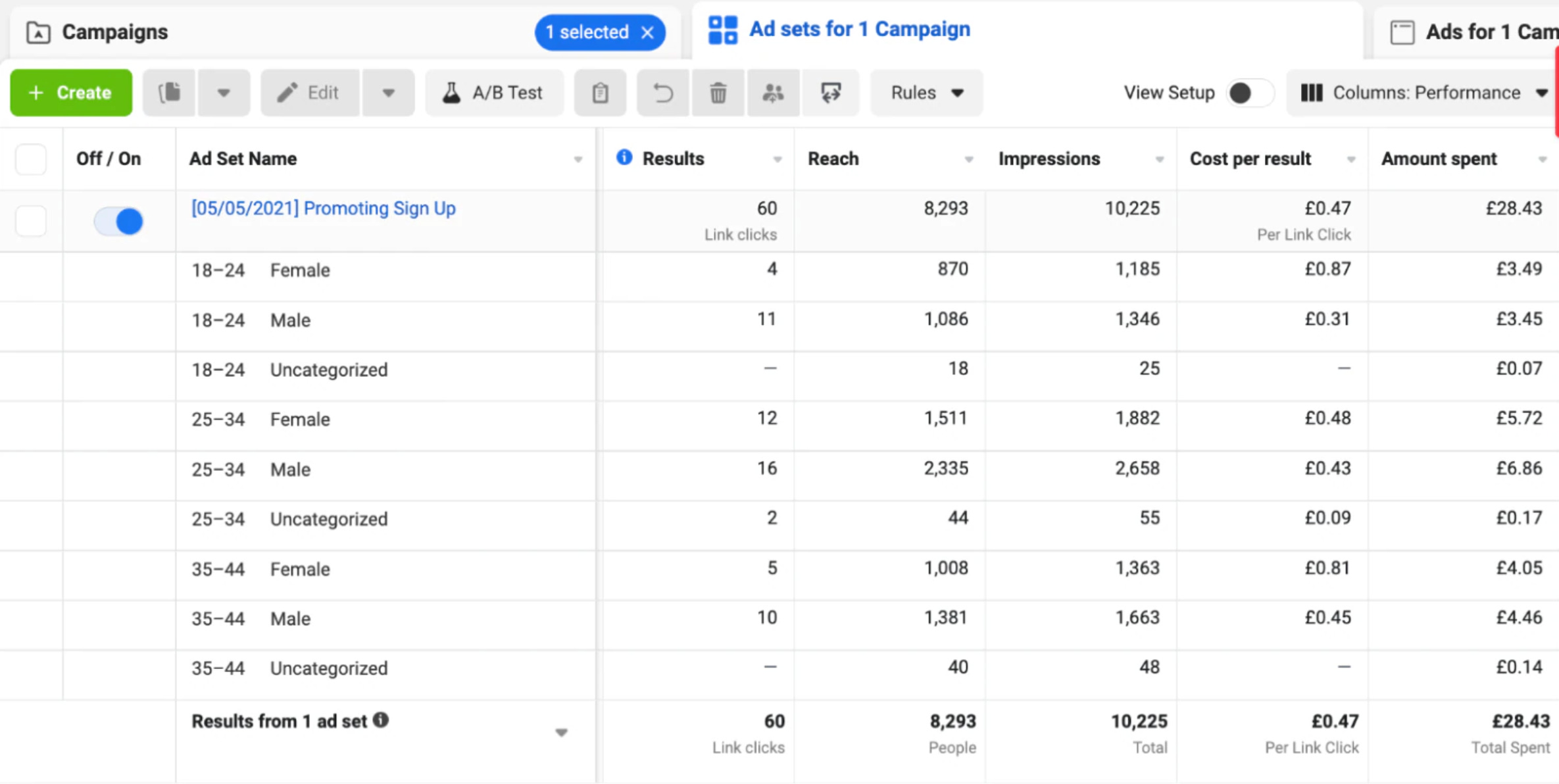
Task: Open Columns: Performance dropdown
Action: 1423,93
